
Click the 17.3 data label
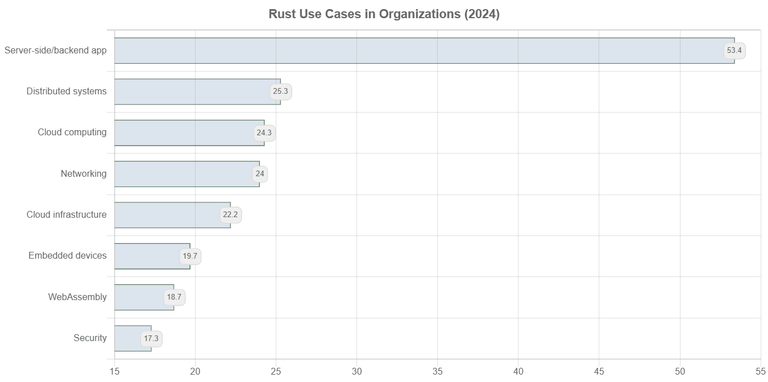pos(151,338)
